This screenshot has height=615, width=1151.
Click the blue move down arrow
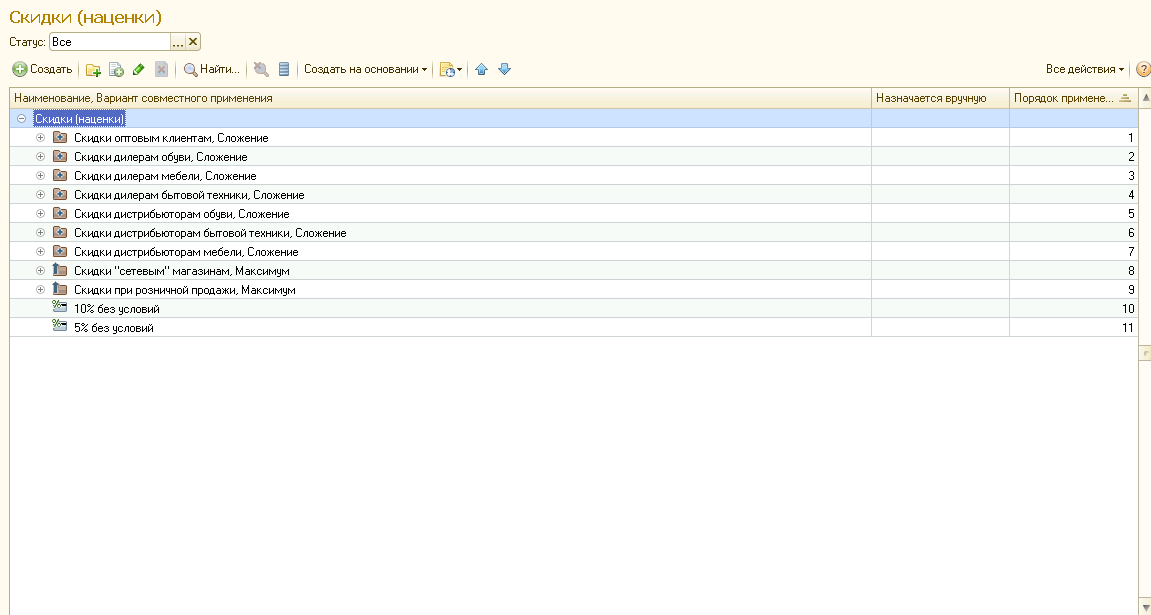(x=504, y=69)
